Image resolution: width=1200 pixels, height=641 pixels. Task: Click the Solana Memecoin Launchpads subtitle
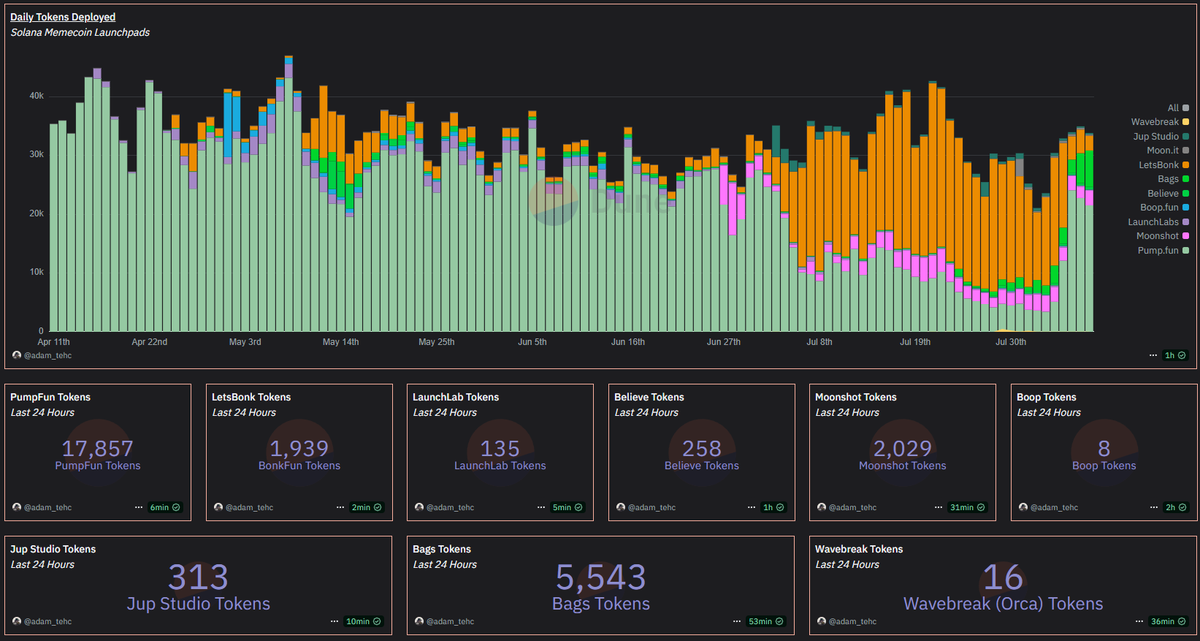click(x=80, y=32)
